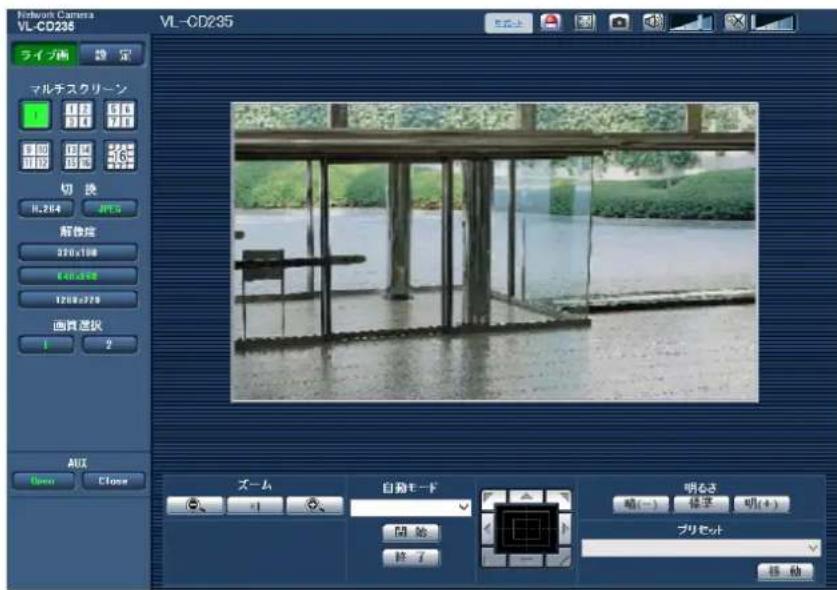Adjust the mic volume level slider
The image size is (837, 590).
(x=691, y=23)
